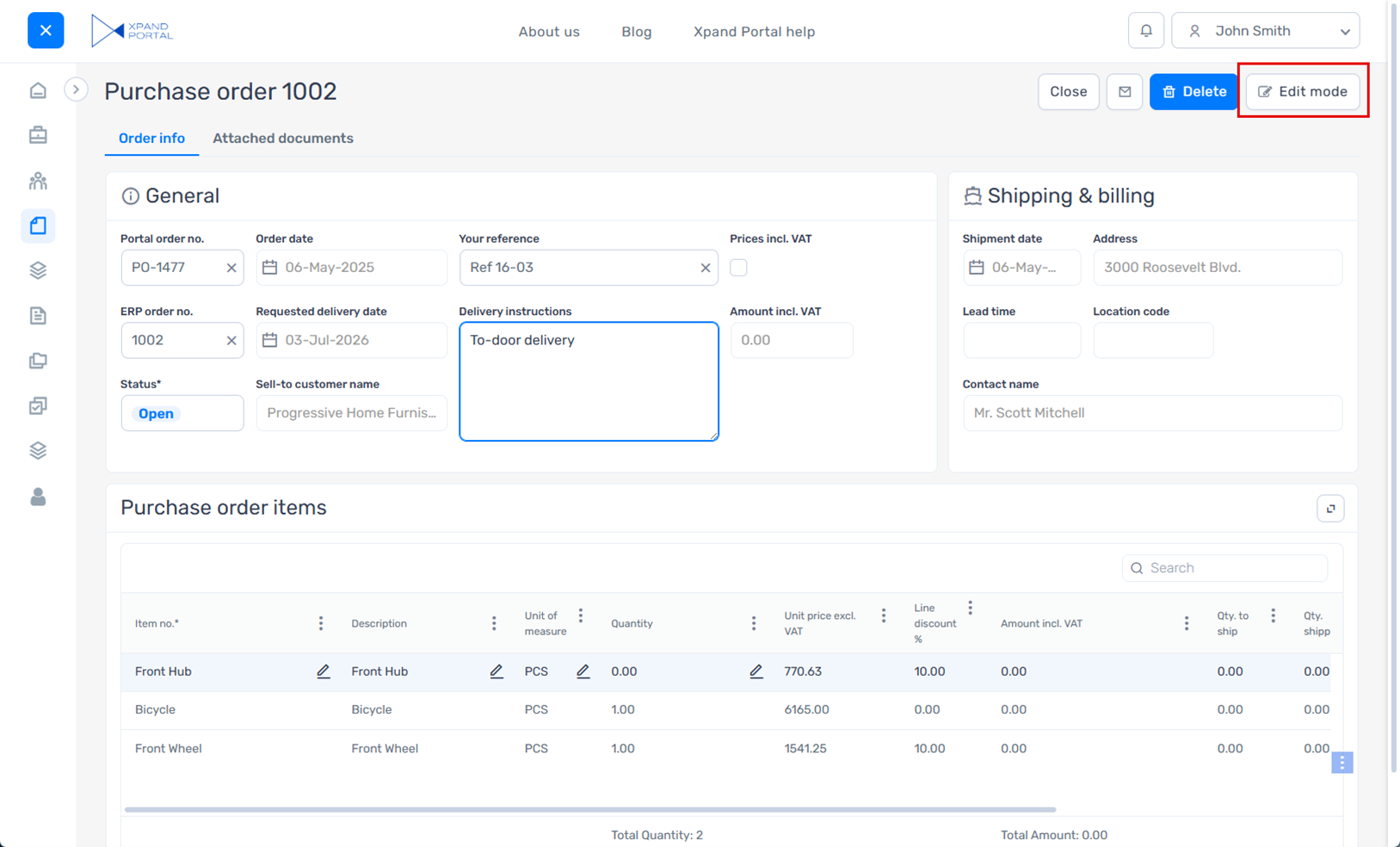
Task: Click the notification bell icon
Action: click(x=1145, y=31)
